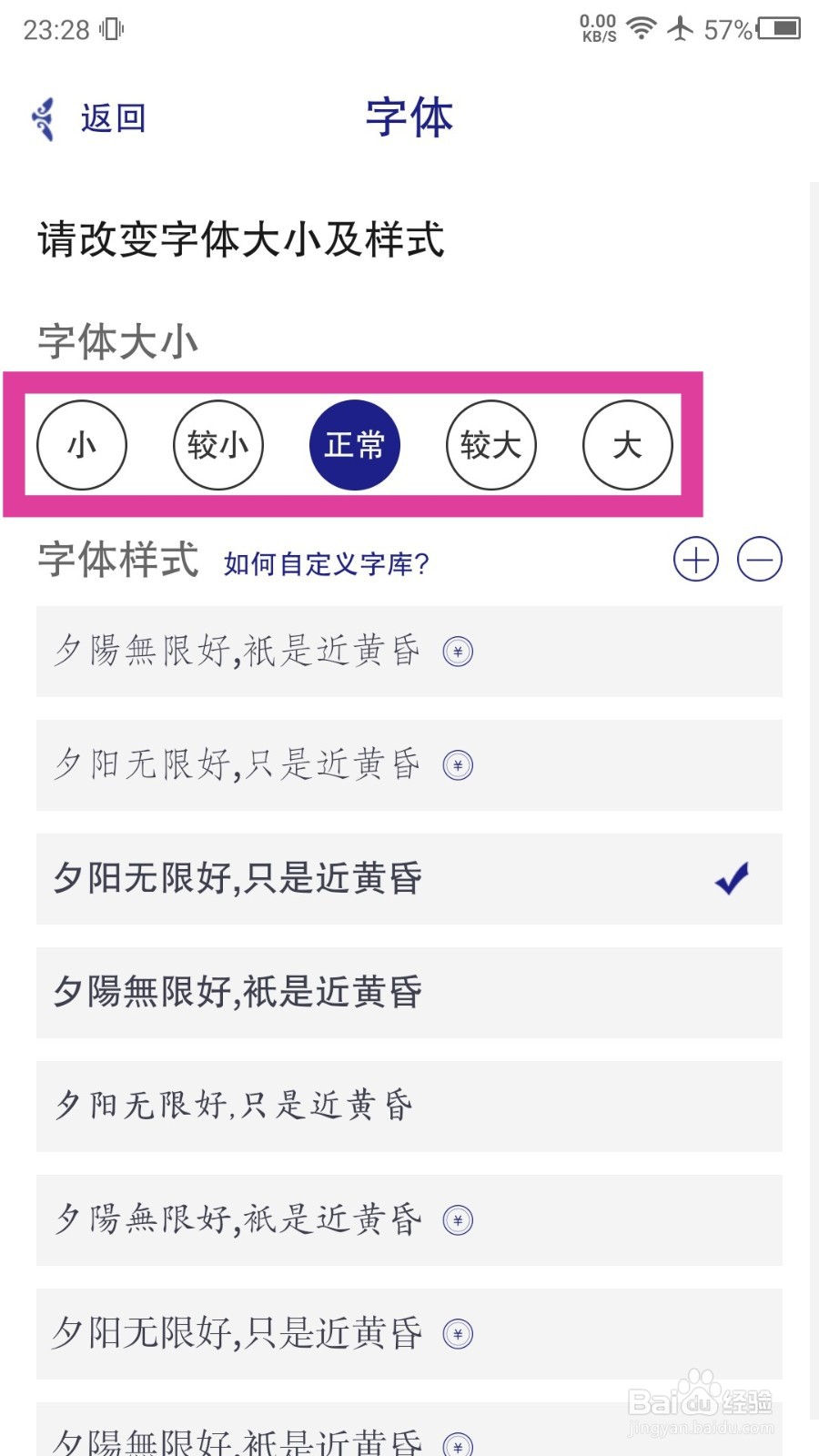Choose the 正常 font size option
This screenshot has width=819, height=1456.
[x=355, y=445]
